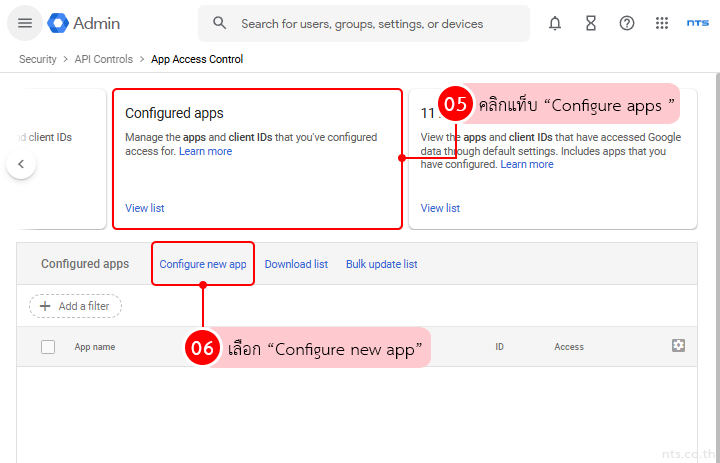720x463 pixels.
Task: Open the help question mark icon
Action: click(x=627, y=23)
